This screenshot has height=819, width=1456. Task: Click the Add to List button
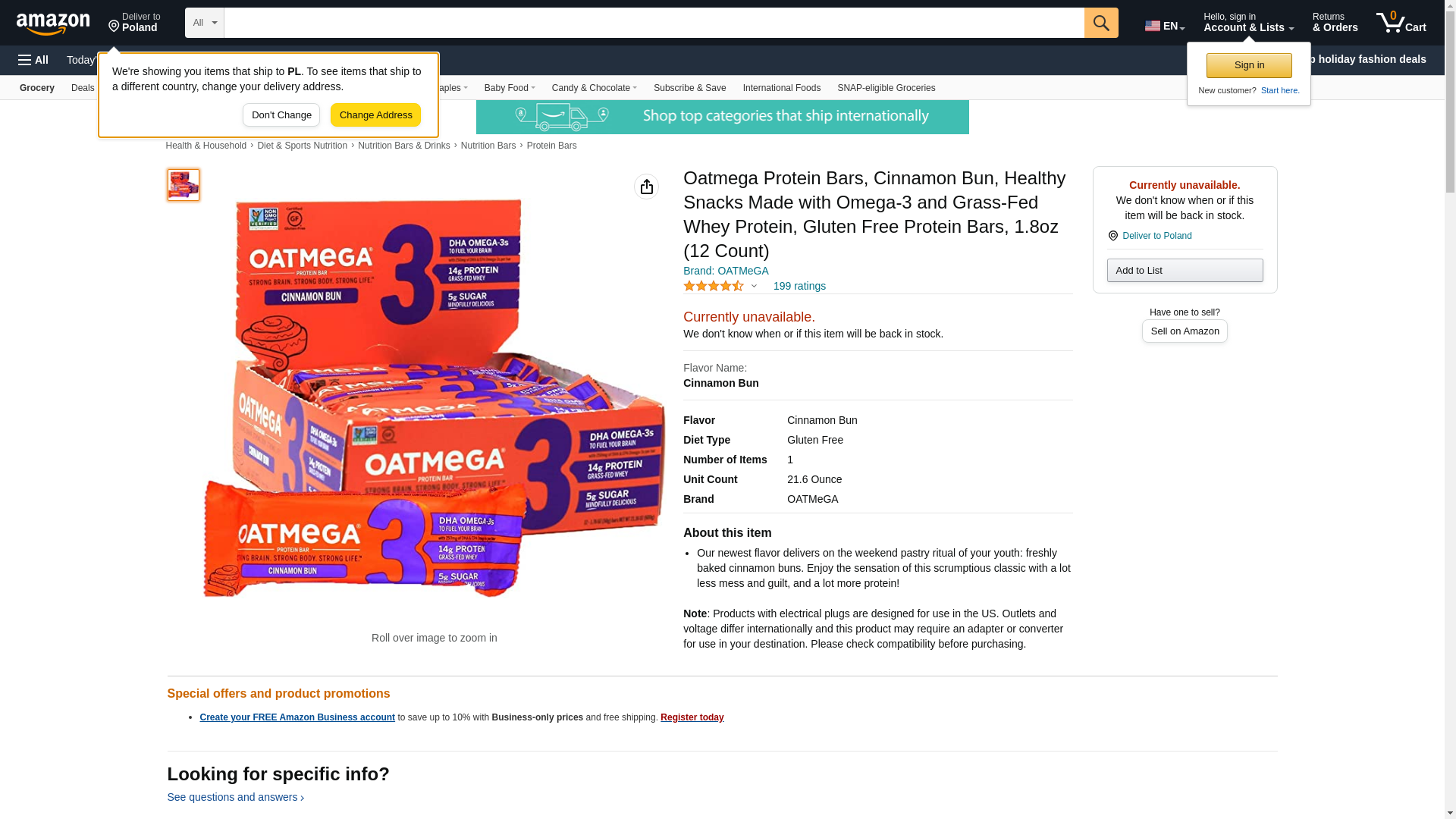pos(1185,271)
